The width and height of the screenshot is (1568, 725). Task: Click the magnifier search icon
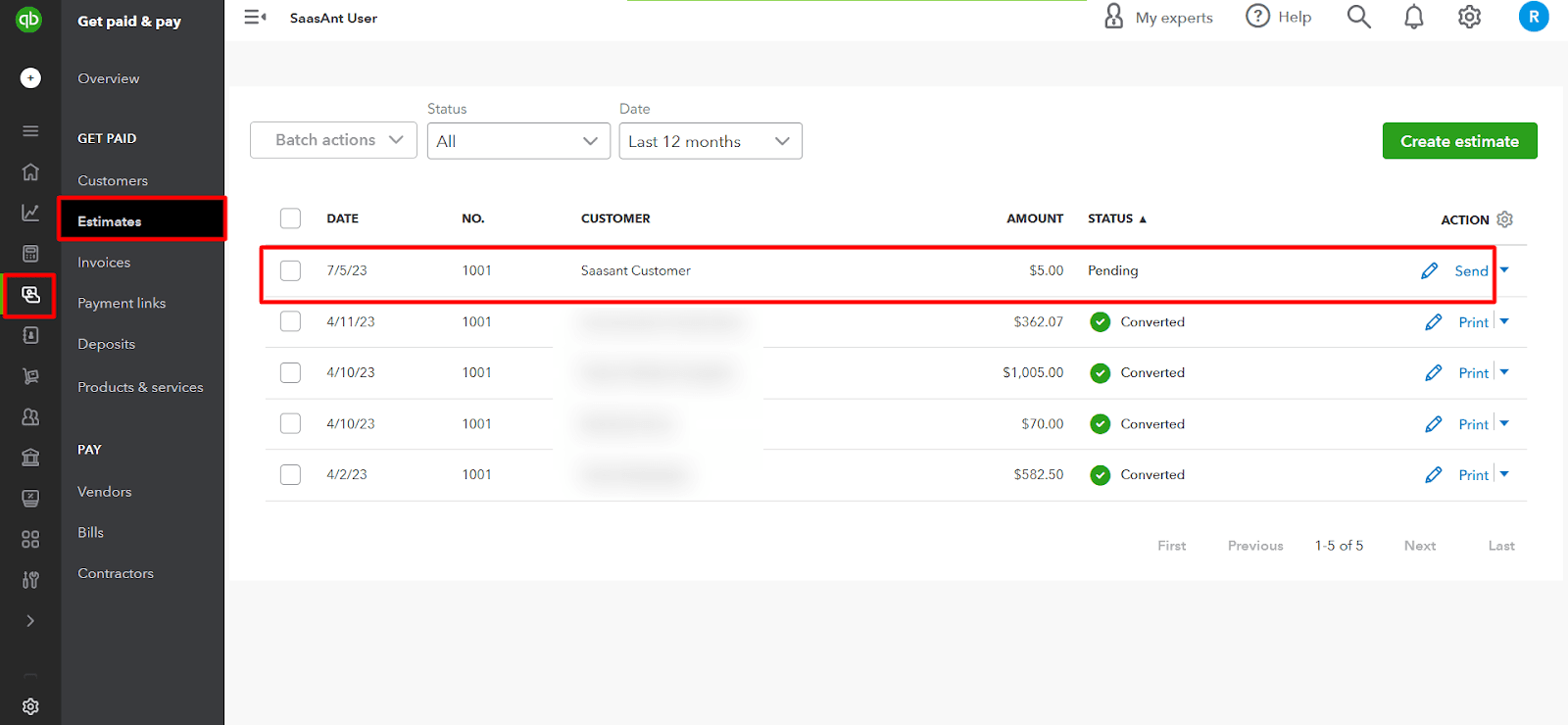(1358, 17)
